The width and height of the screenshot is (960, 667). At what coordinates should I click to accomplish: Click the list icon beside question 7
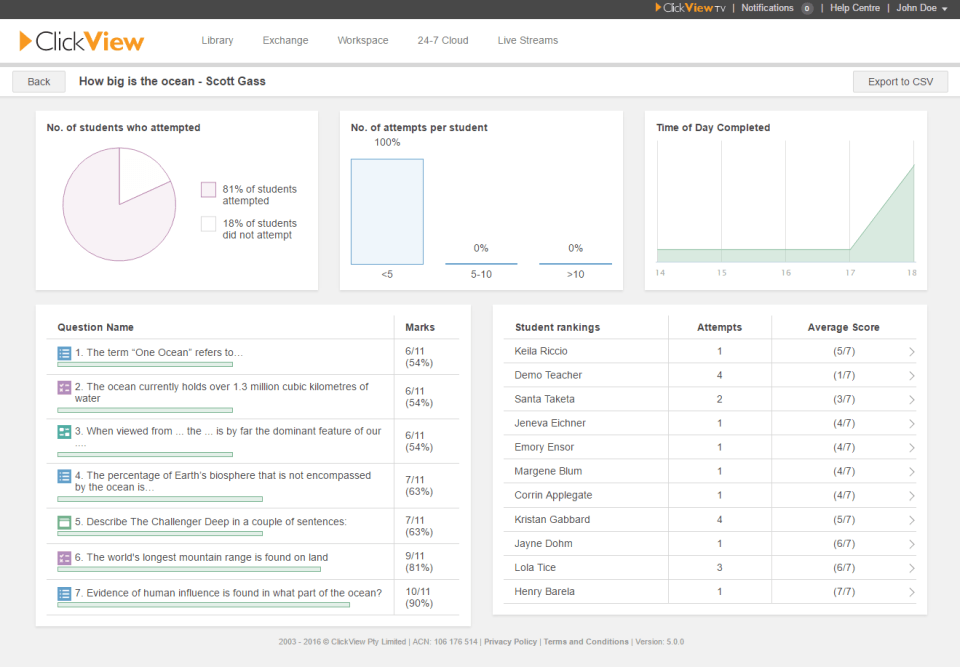62,593
